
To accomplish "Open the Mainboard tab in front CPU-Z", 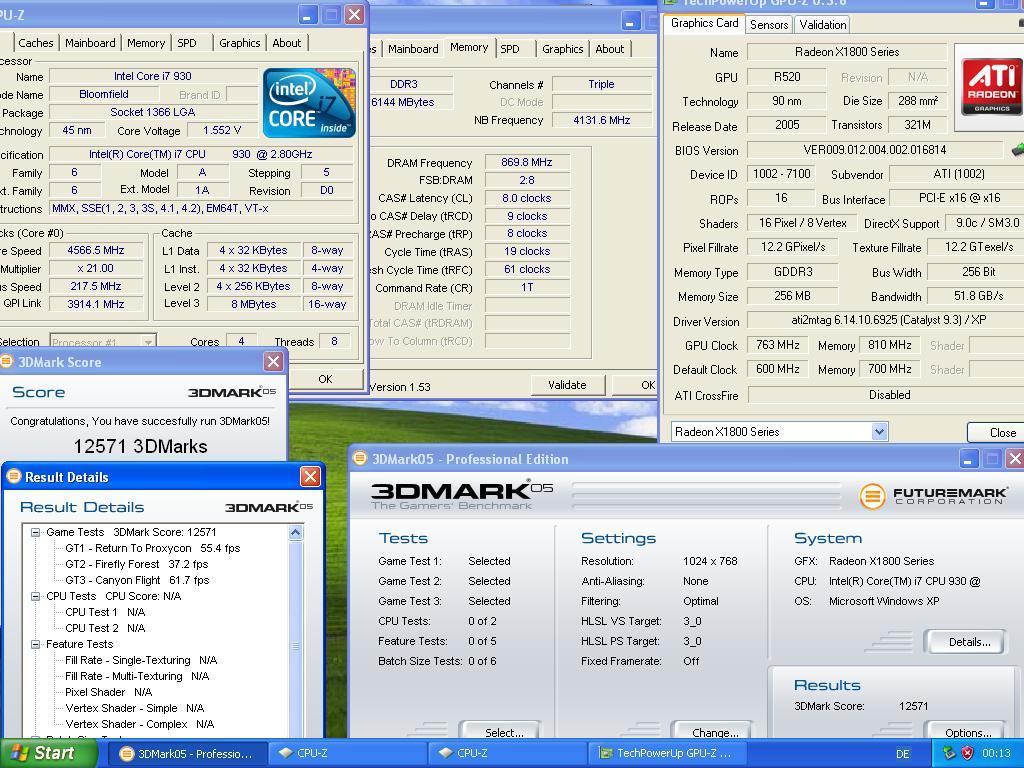I will coord(90,43).
